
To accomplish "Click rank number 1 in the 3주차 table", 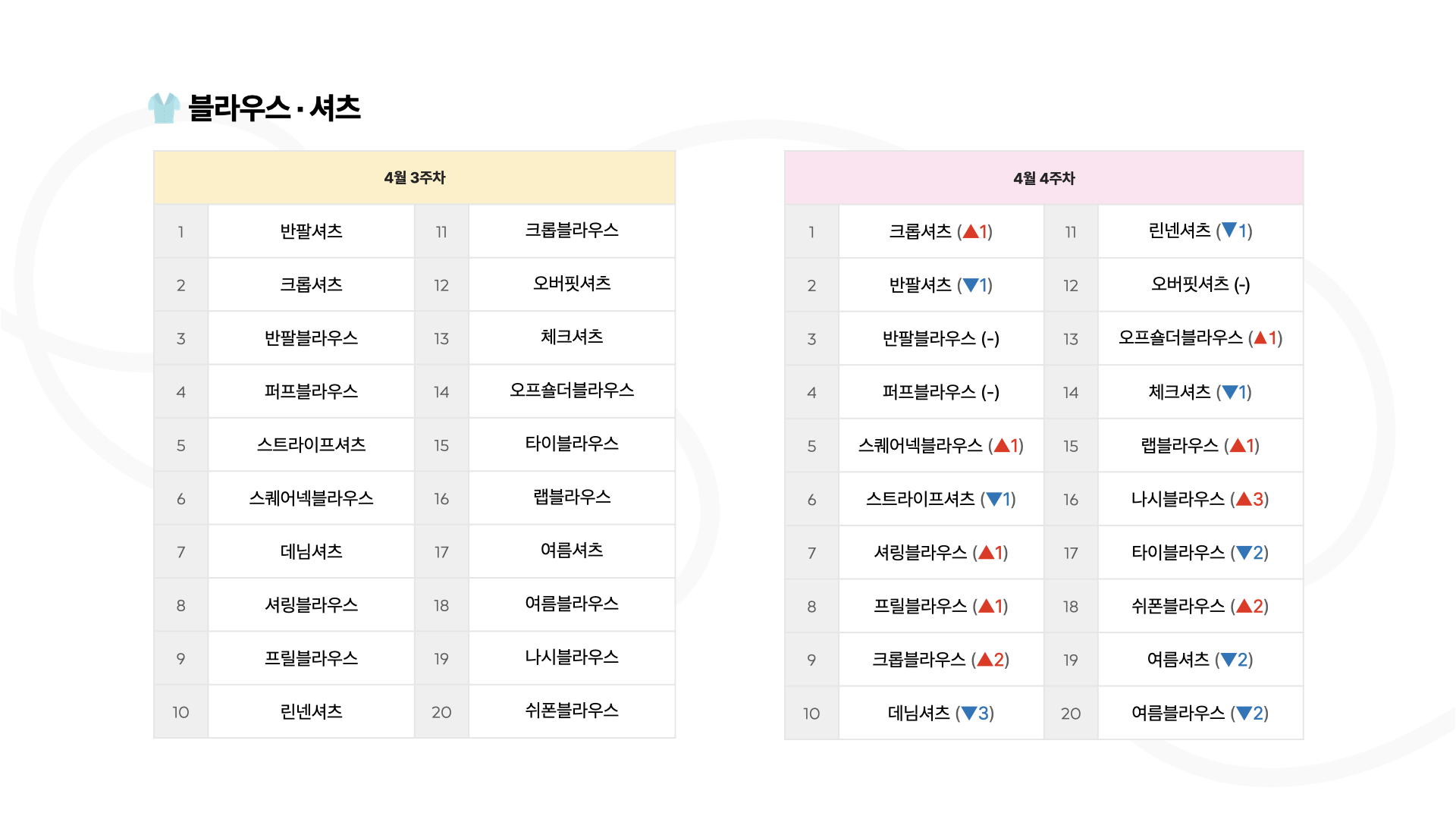I will 180,232.
